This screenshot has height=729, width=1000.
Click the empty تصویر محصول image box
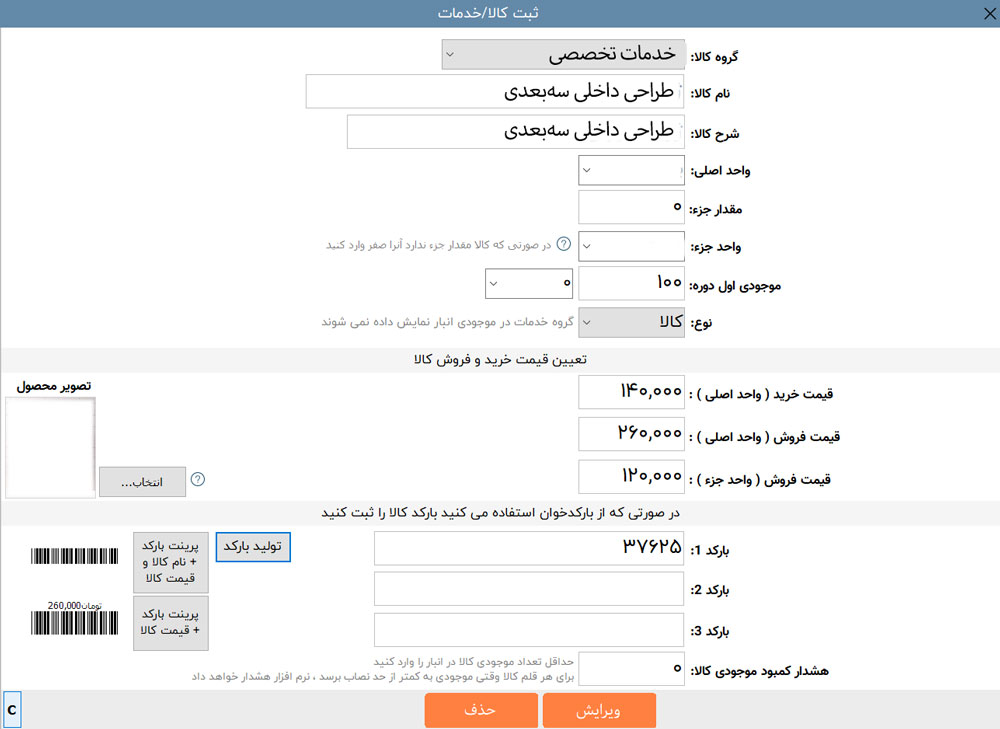coord(50,447)
